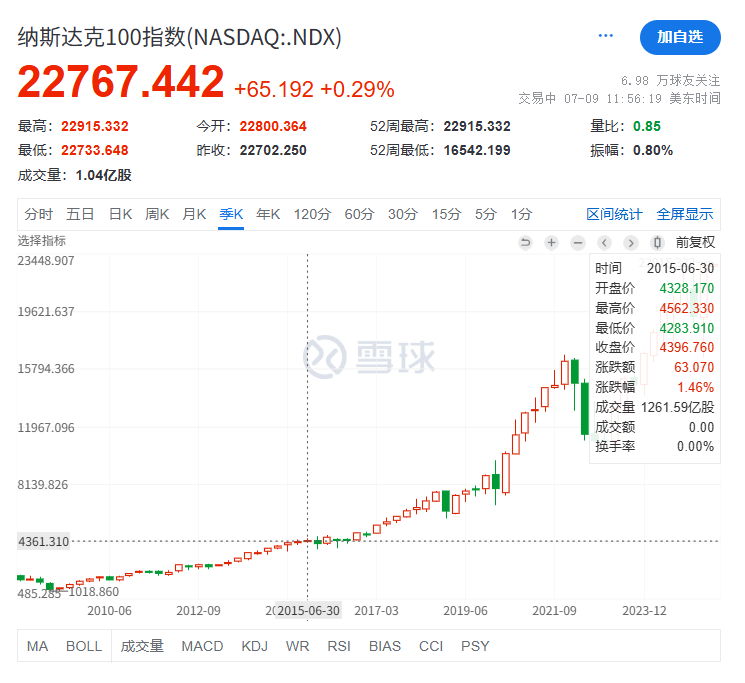Viewport: 745px width, 683px height.
Task: Click the 52周最高 value 22915.332
Action: pyautogui.click(x=477, y=126)
